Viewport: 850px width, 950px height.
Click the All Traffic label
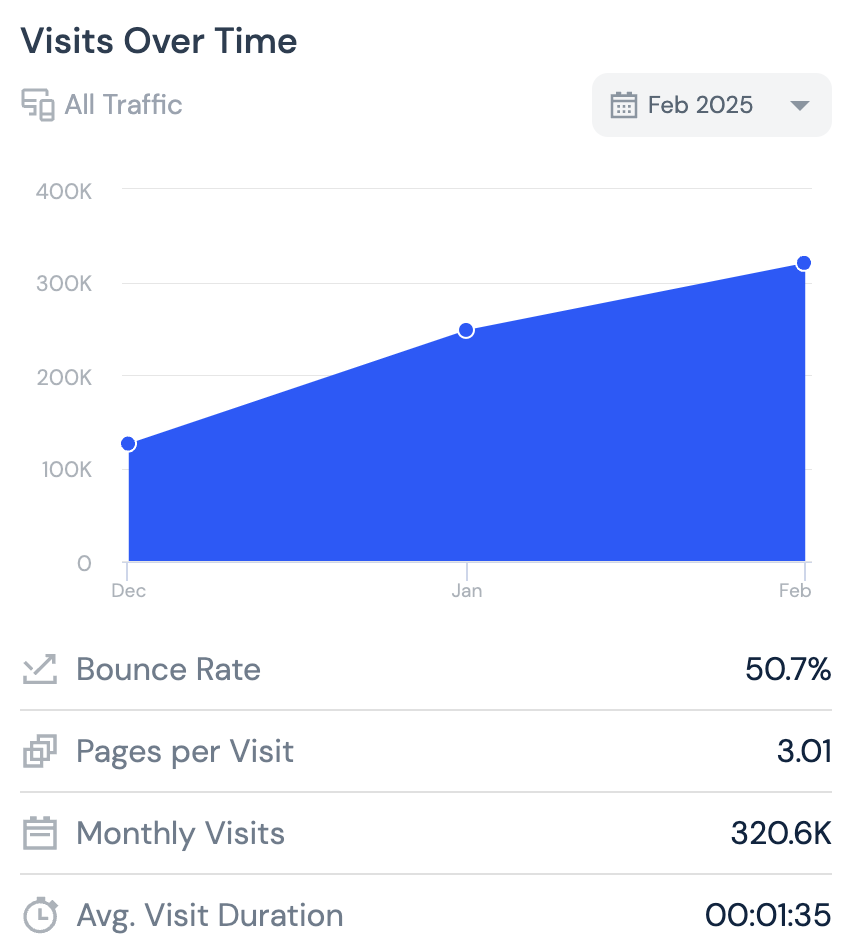pyautogui.click(x=123, y=105)
